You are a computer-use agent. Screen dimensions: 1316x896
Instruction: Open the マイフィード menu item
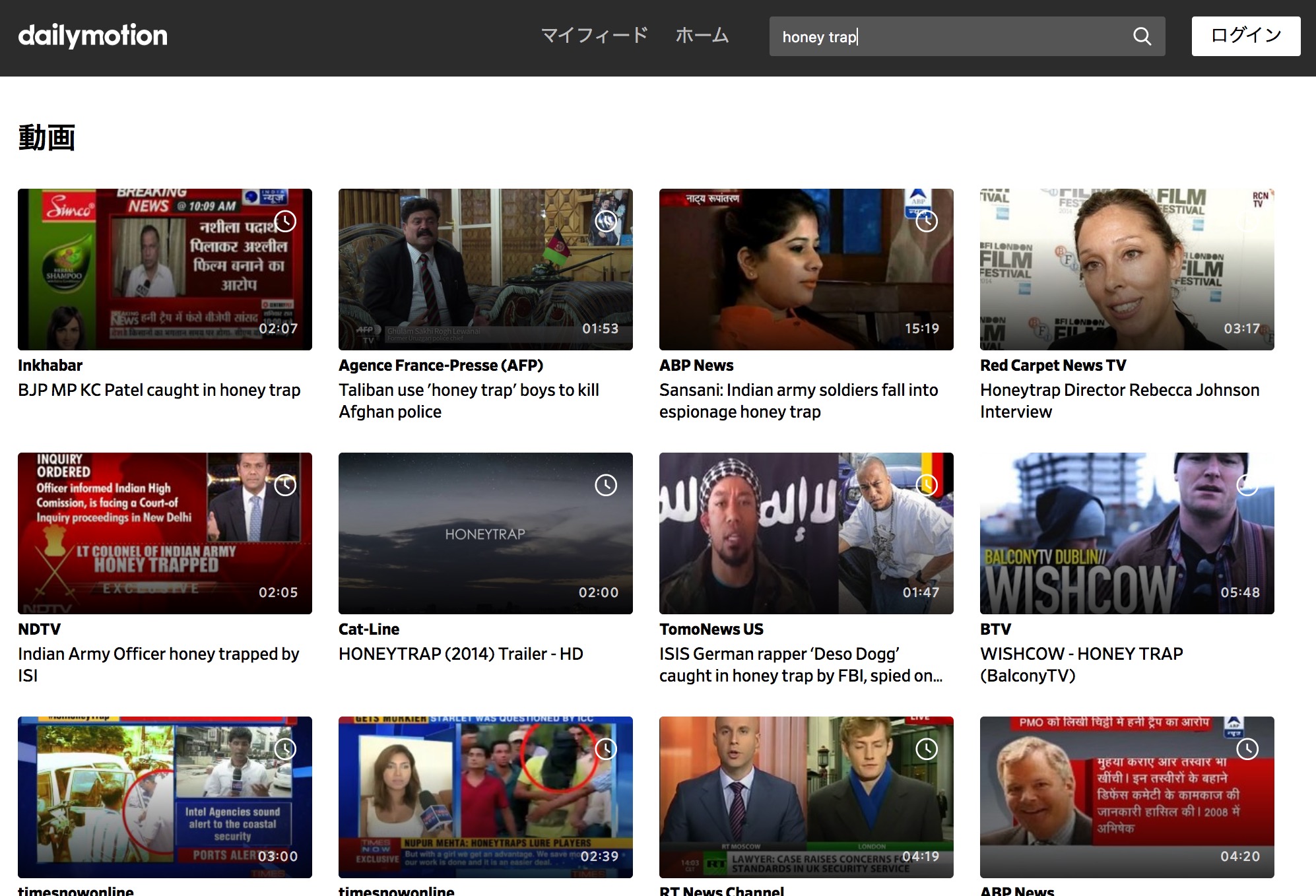coord(595,36)
